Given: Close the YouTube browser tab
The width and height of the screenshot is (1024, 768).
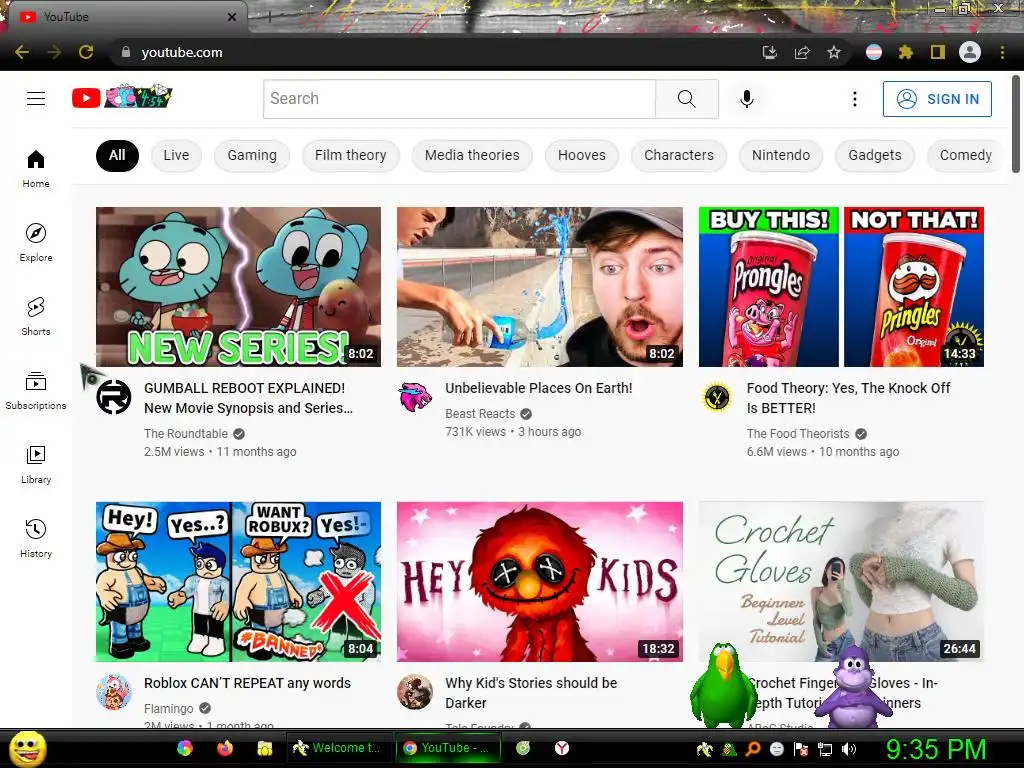Looking at the screenshot, I should 232,17.
